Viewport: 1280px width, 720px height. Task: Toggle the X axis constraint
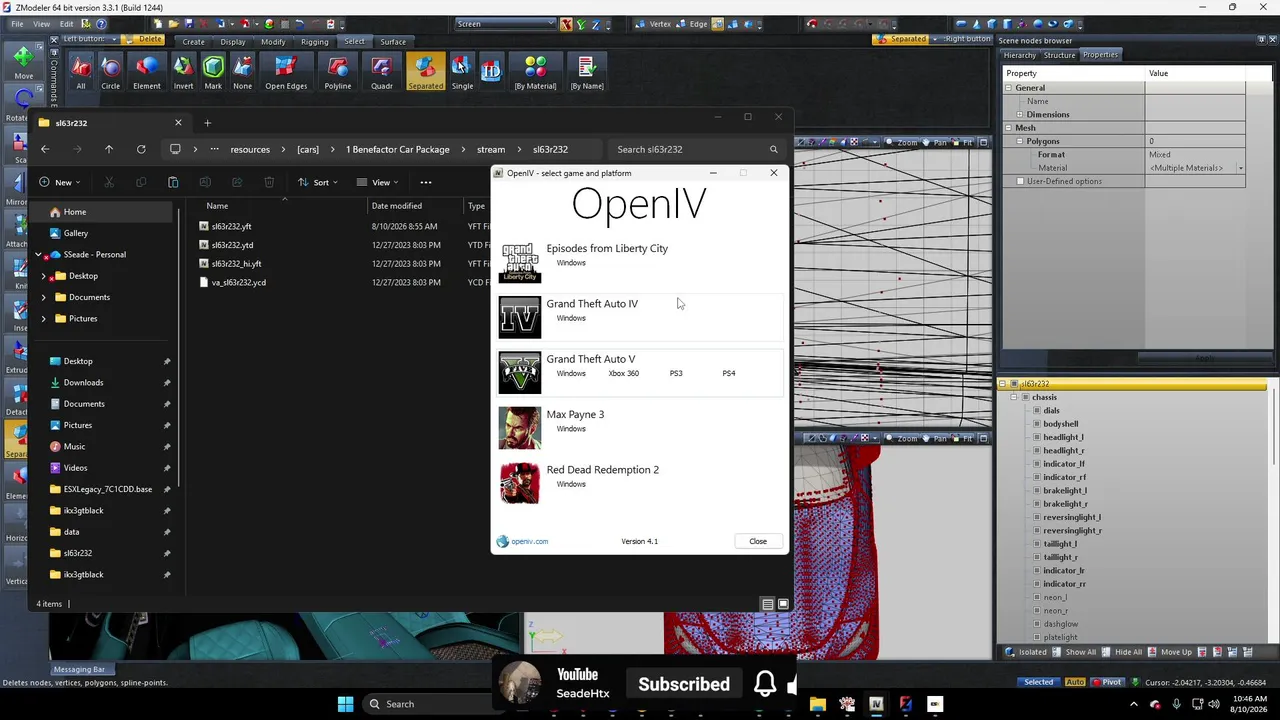tap(567, 24)
